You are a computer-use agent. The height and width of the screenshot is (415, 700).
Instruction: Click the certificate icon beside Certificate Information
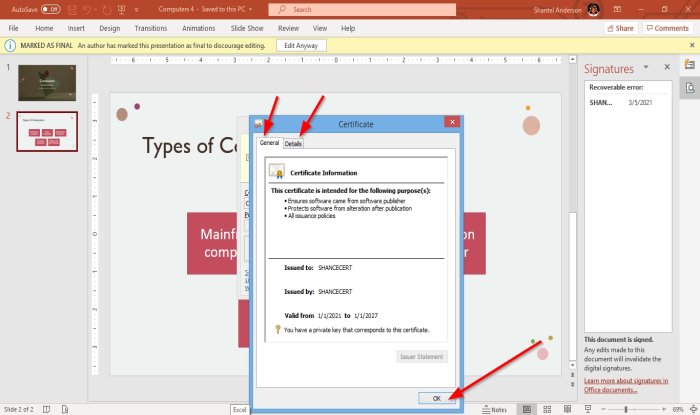277,171
